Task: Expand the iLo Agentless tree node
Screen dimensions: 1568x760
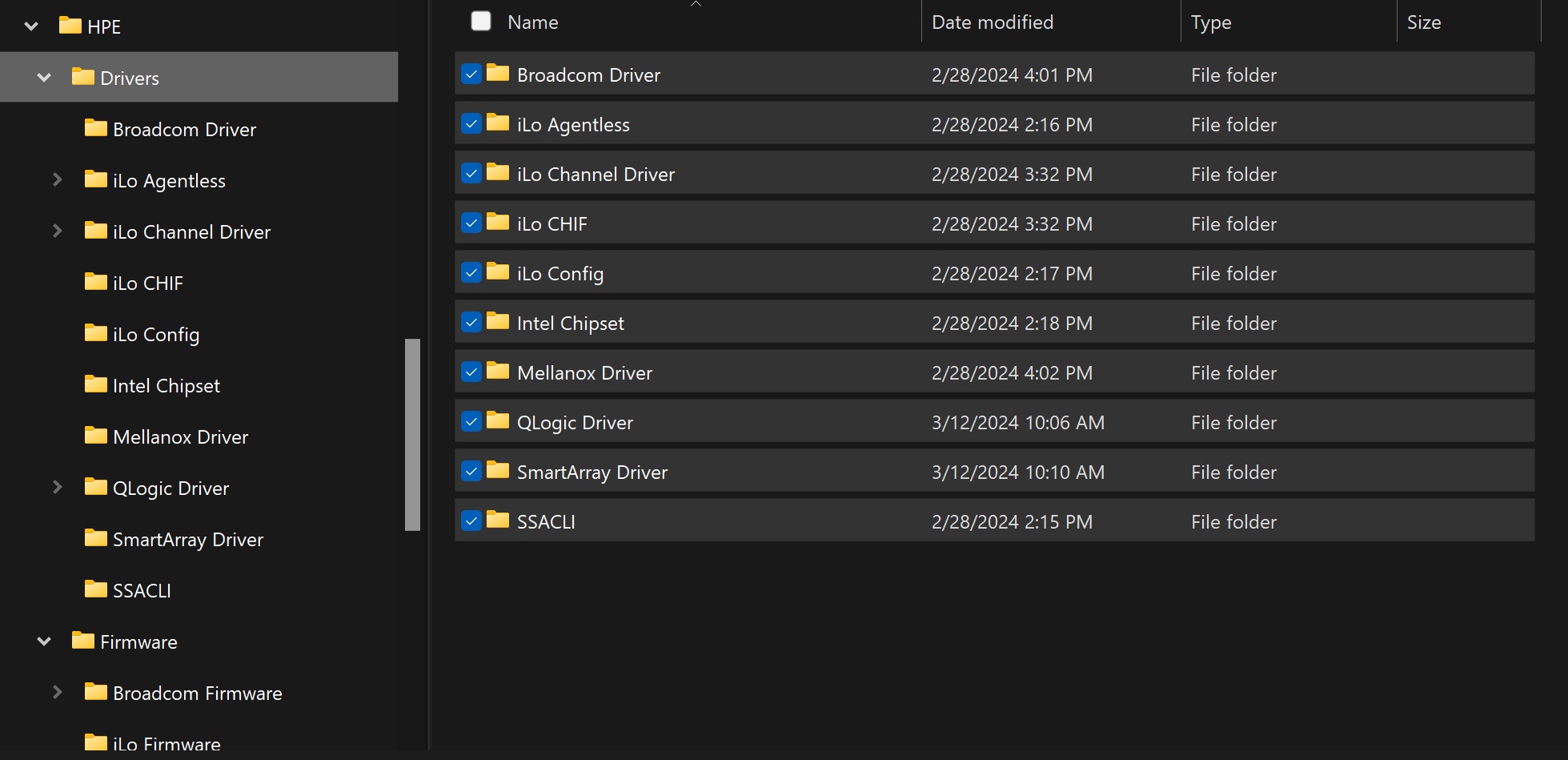Action: click(x=57, y=179)
